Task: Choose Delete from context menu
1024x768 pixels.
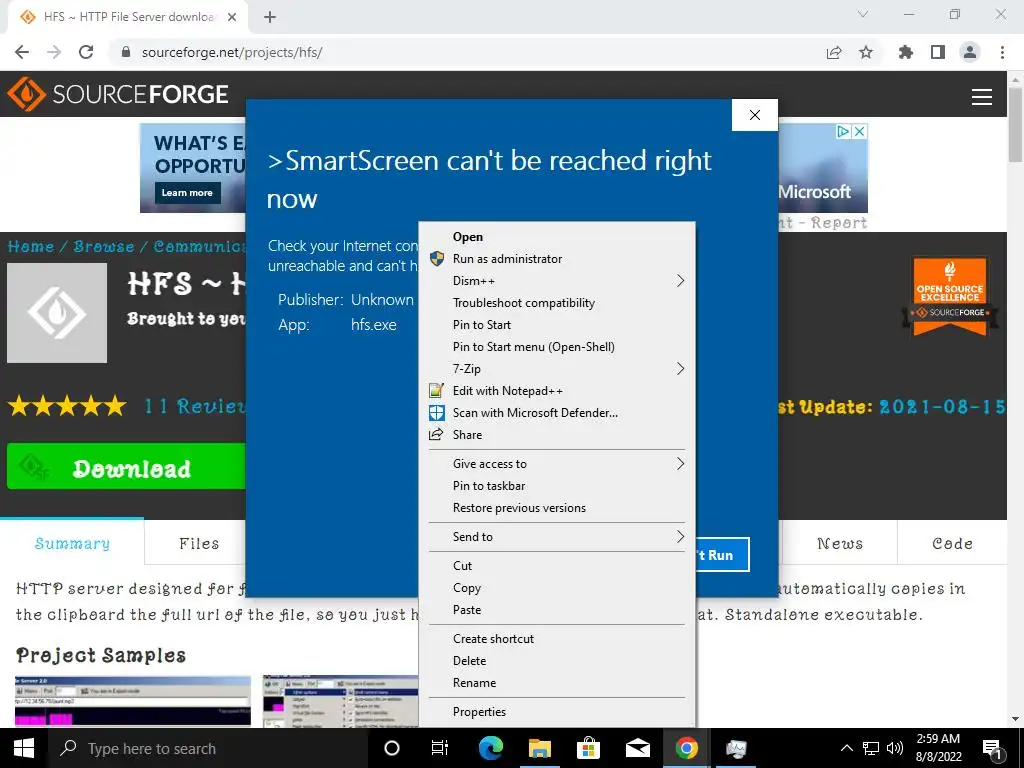Action: pyautogui.click(x=557, y=661)
